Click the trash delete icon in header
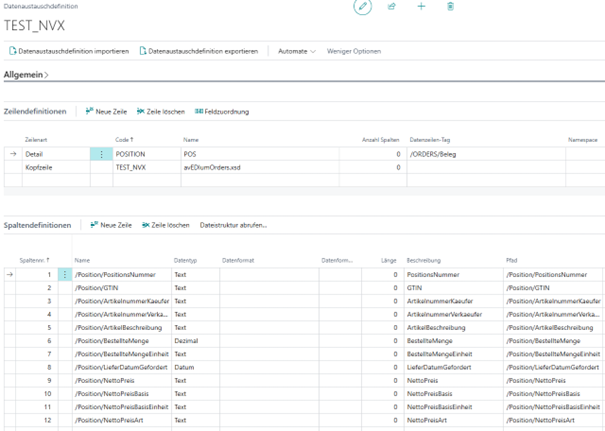Image resolution: width=605 pixels, height=431 pixels. click(451, 7)
